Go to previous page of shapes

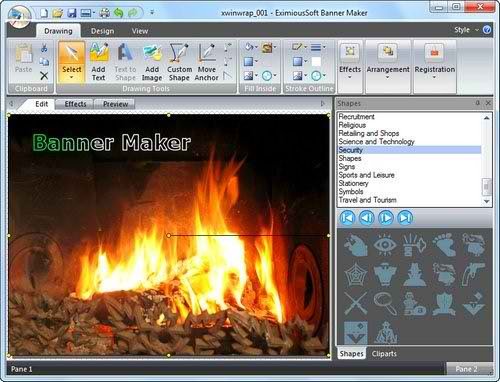tap(367, 218)
